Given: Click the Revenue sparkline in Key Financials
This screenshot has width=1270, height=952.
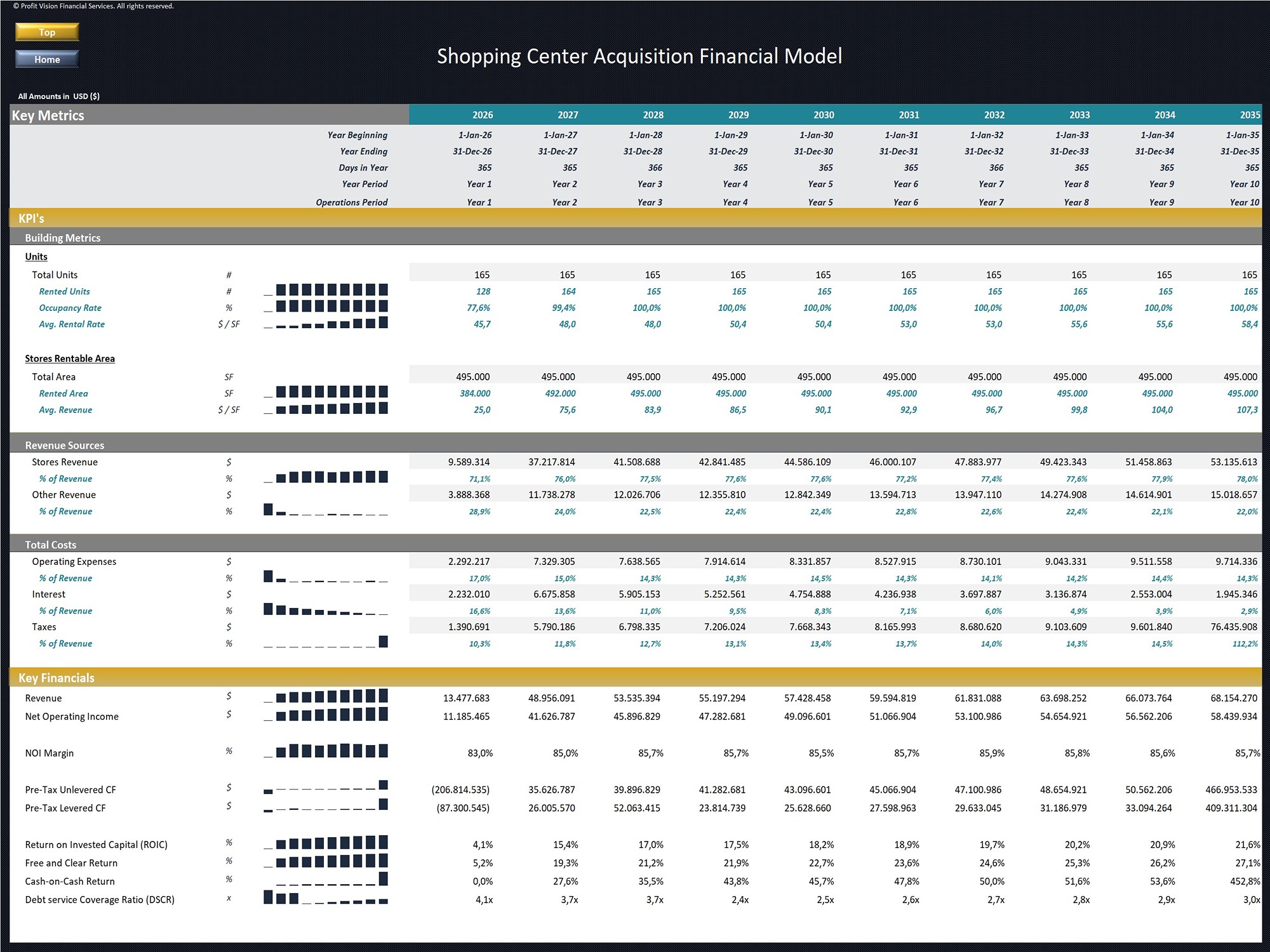Looking at the screenshot, I should pyautogui.click(x=326, y=696).
